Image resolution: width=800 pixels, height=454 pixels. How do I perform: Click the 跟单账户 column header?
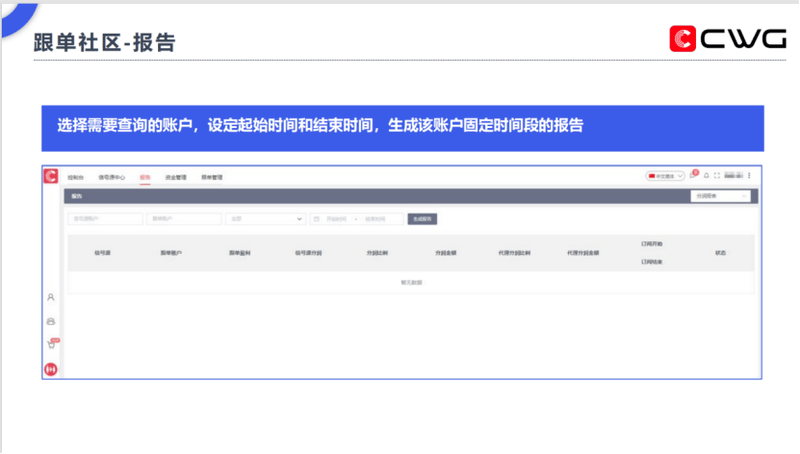171,253
